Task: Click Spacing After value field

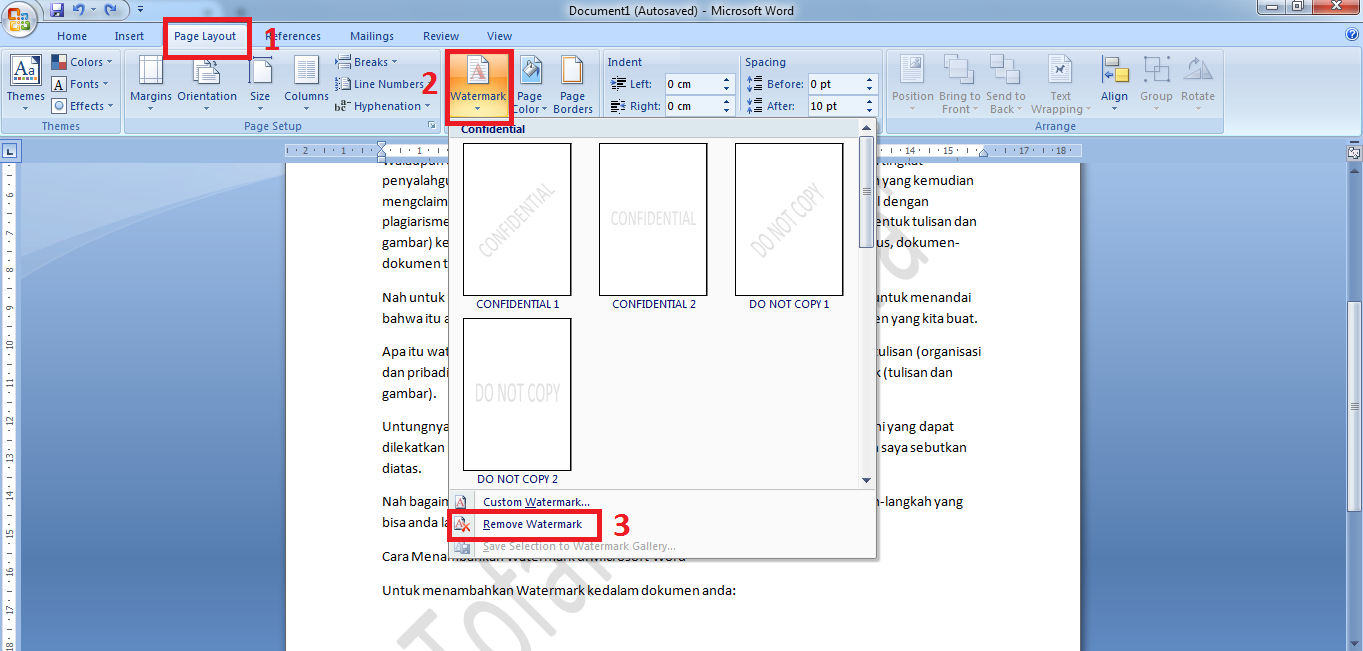Action: click(x=836, y=106)
